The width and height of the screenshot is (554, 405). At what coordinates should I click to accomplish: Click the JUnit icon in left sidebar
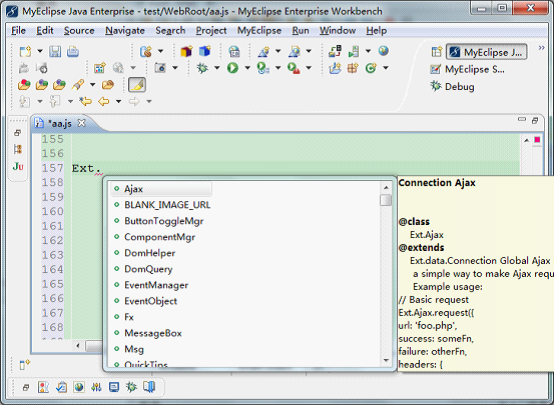(18, 166)
